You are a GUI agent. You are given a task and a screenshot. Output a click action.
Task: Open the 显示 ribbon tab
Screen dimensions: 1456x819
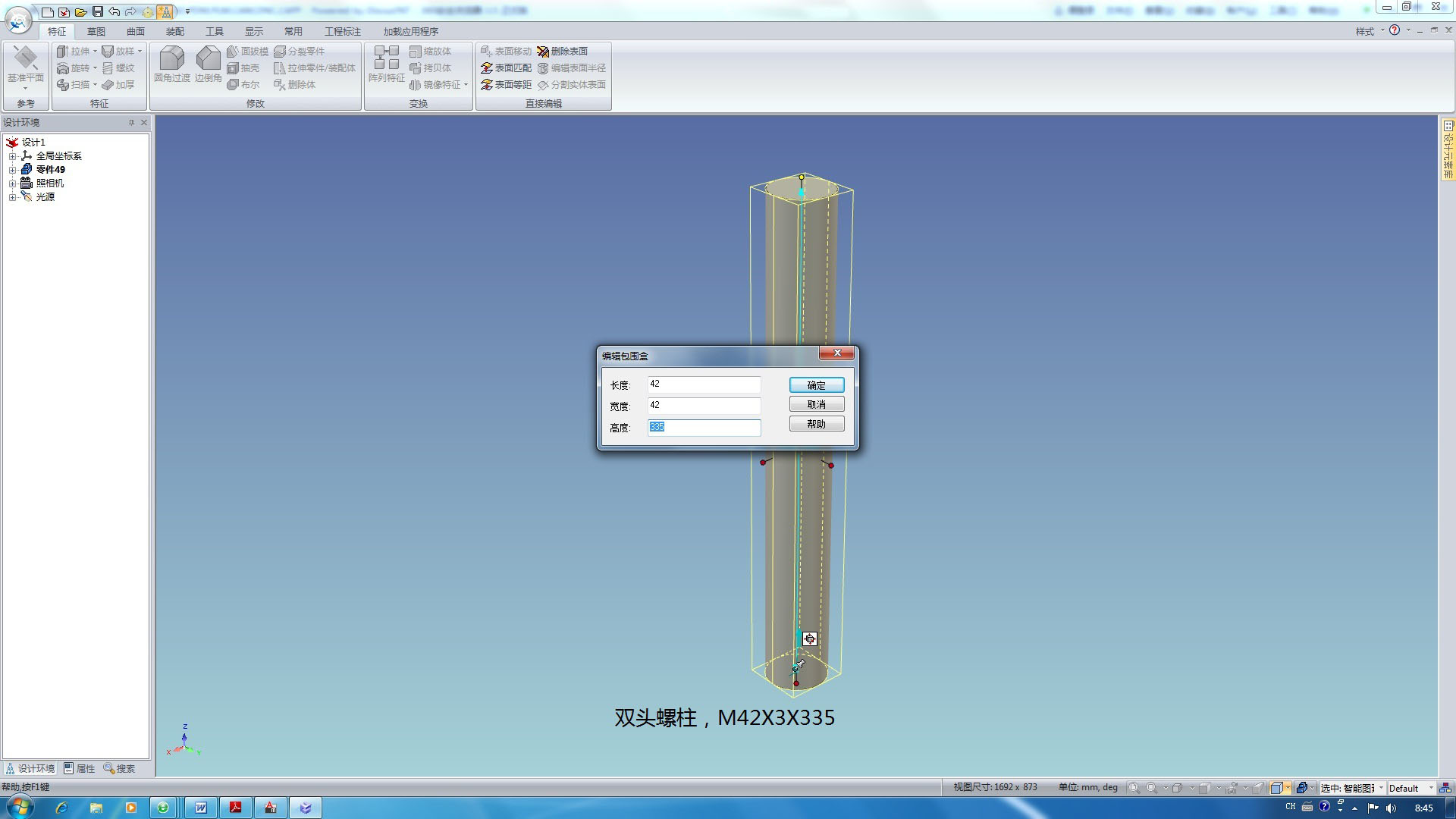coord(253,31)
